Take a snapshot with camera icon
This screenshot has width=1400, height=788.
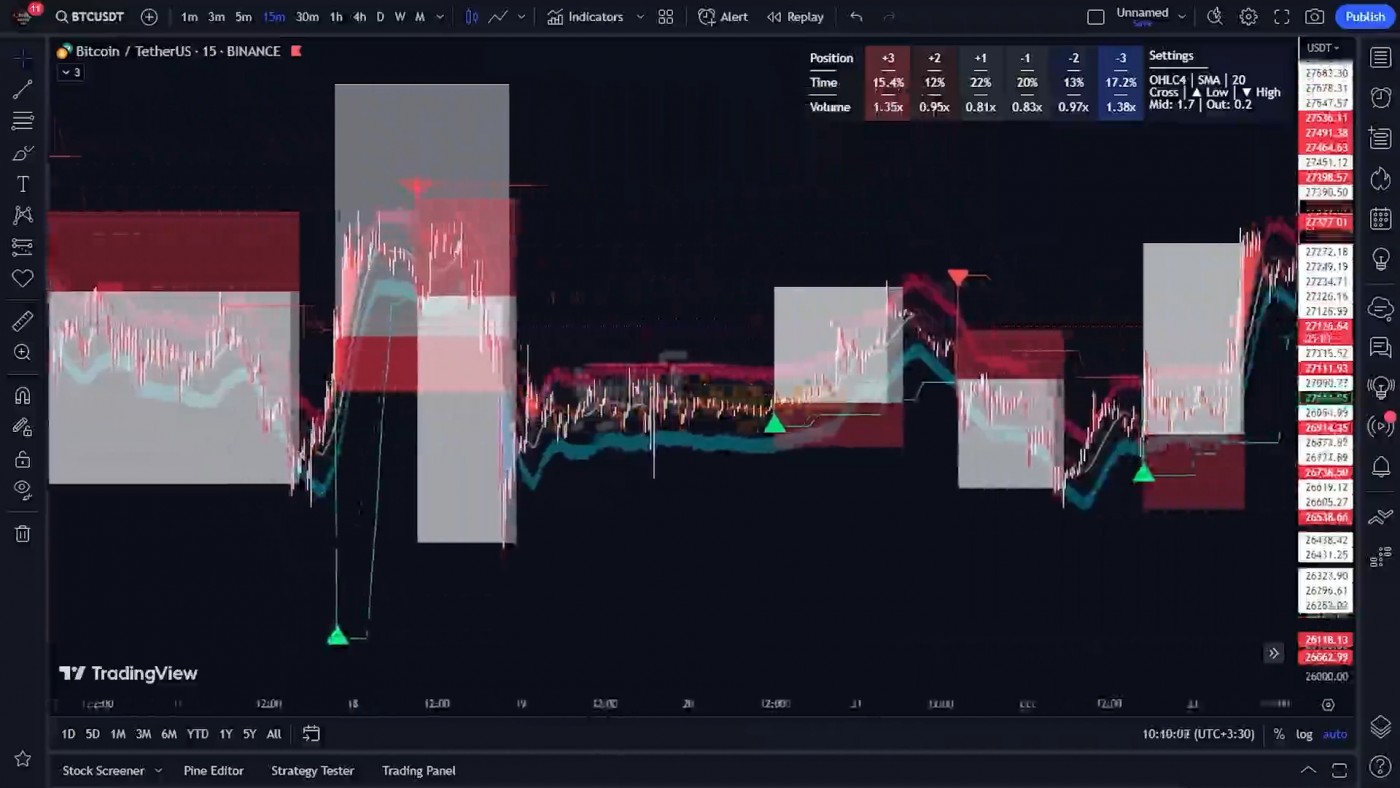(1315, 17)
